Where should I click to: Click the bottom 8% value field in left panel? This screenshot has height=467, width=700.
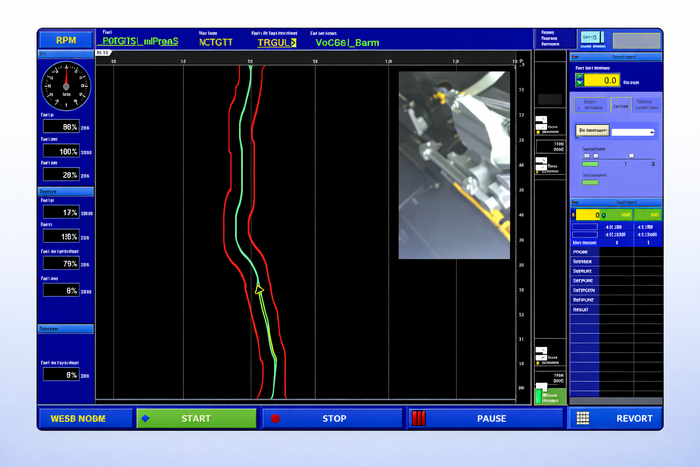[61, 375]
